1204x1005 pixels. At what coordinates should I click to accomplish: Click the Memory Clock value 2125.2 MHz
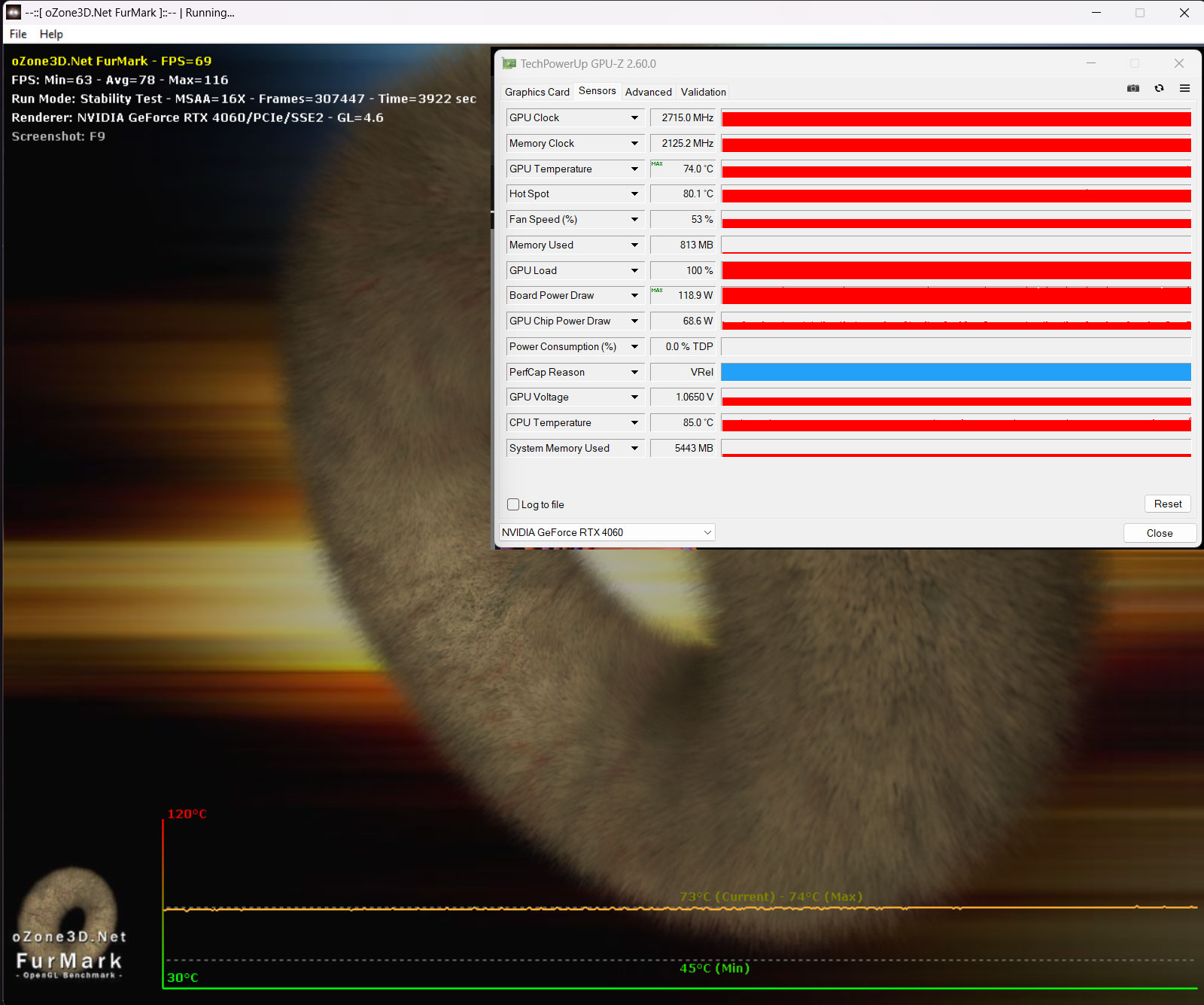683,144
